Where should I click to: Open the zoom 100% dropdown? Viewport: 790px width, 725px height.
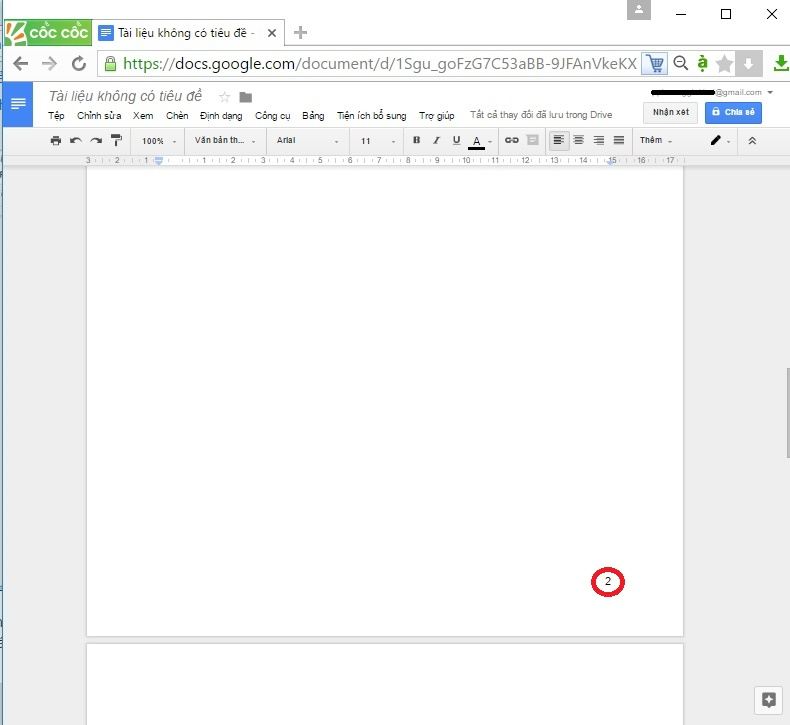point(159,141)
